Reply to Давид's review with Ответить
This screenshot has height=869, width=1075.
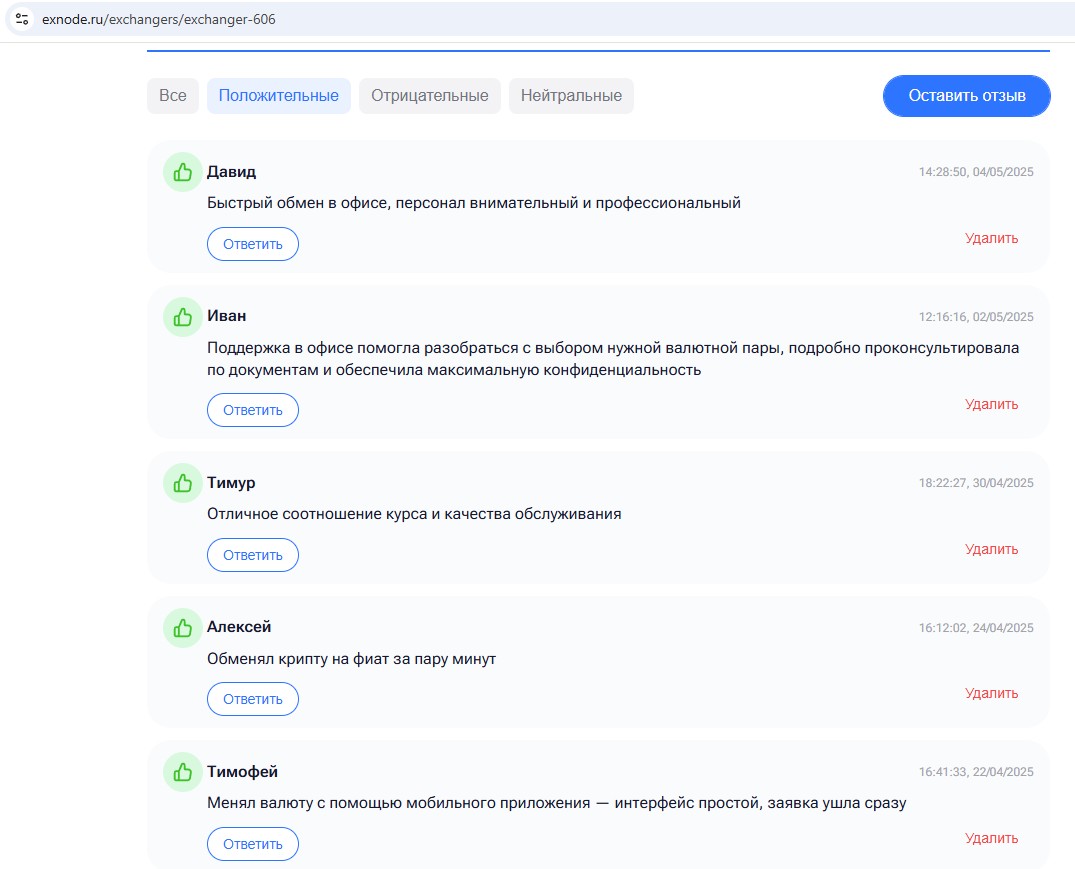(x=252, y=244)
